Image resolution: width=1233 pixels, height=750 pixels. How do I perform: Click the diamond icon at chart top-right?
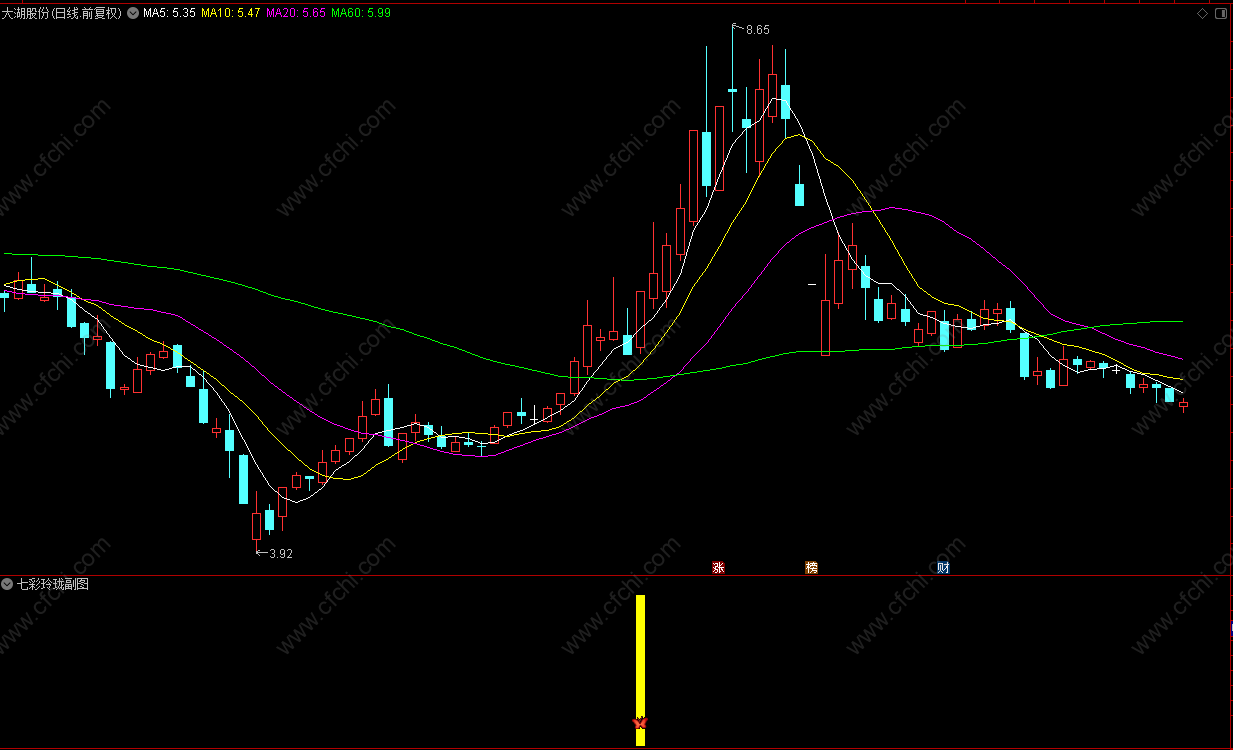pos(1203,14)
